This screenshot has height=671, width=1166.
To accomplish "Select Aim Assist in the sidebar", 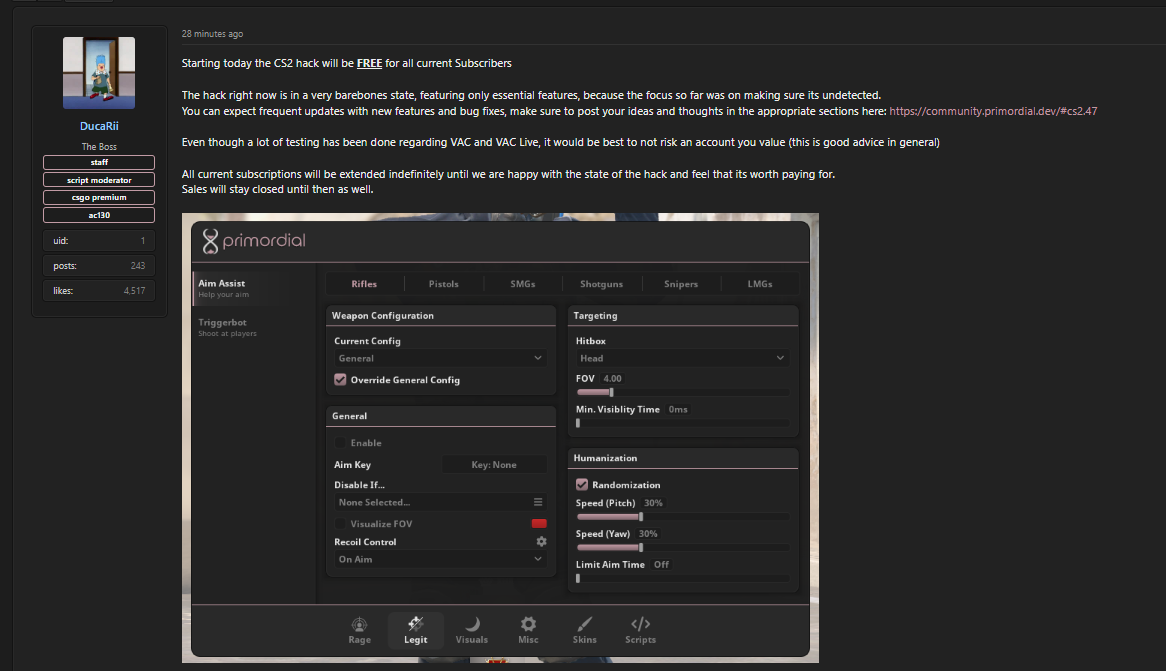I will click(254, 288).
